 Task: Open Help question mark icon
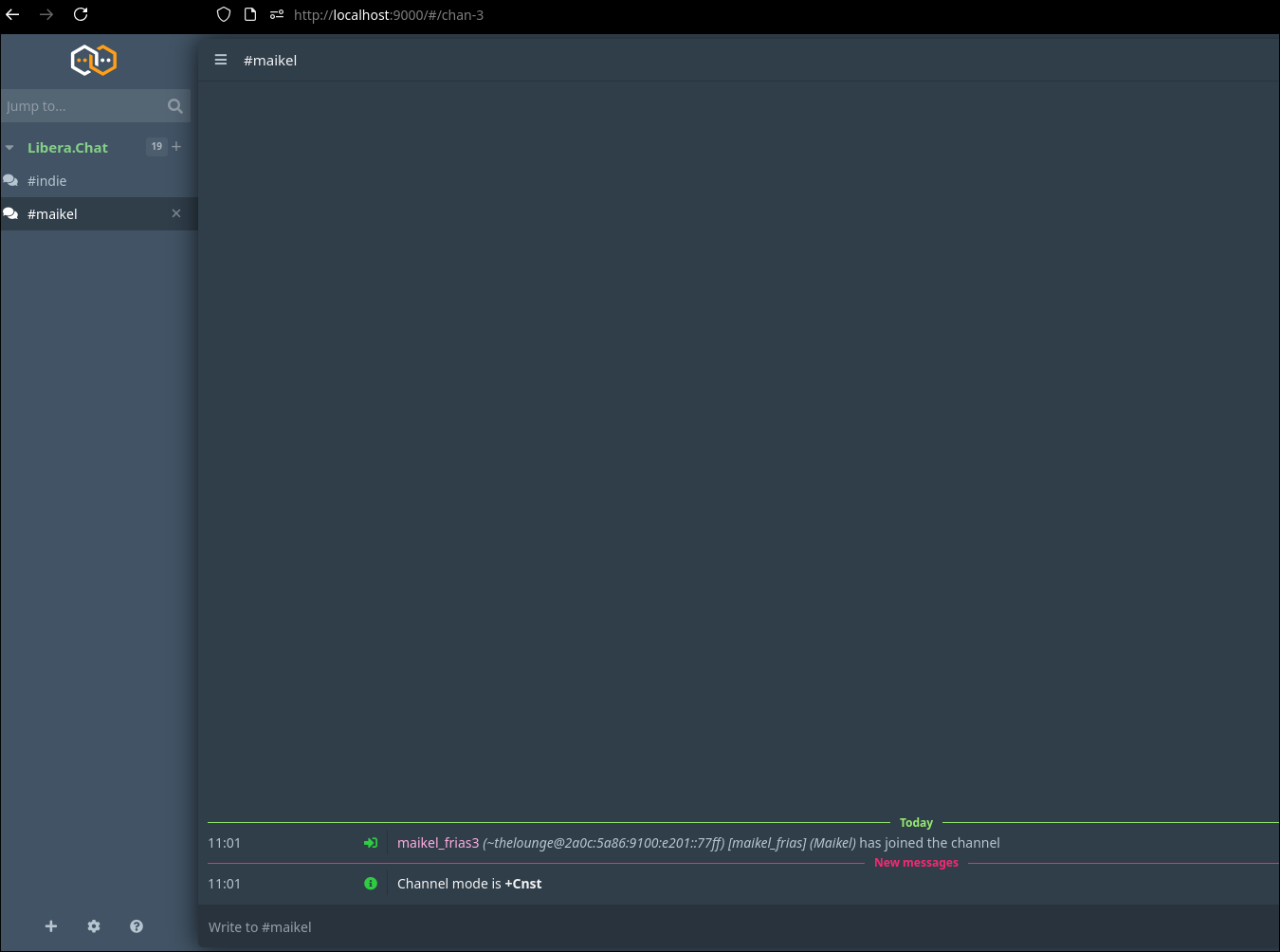click(x=137, y=926)
